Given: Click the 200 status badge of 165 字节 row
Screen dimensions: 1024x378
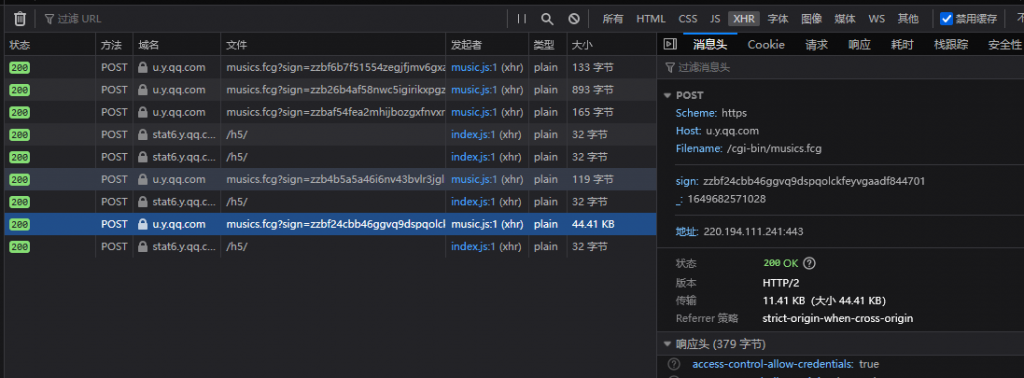Looking at the screenshot, I should coord(20,112).
